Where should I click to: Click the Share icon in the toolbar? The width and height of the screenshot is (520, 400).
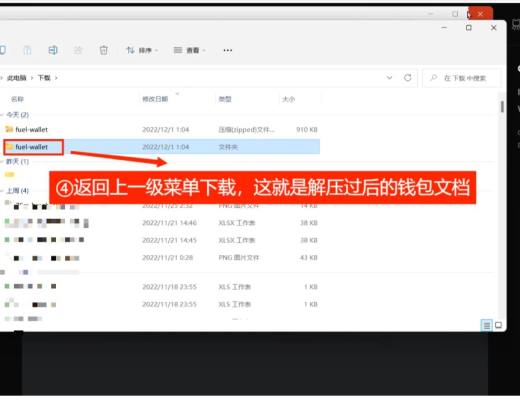click(x=78, y=50)
